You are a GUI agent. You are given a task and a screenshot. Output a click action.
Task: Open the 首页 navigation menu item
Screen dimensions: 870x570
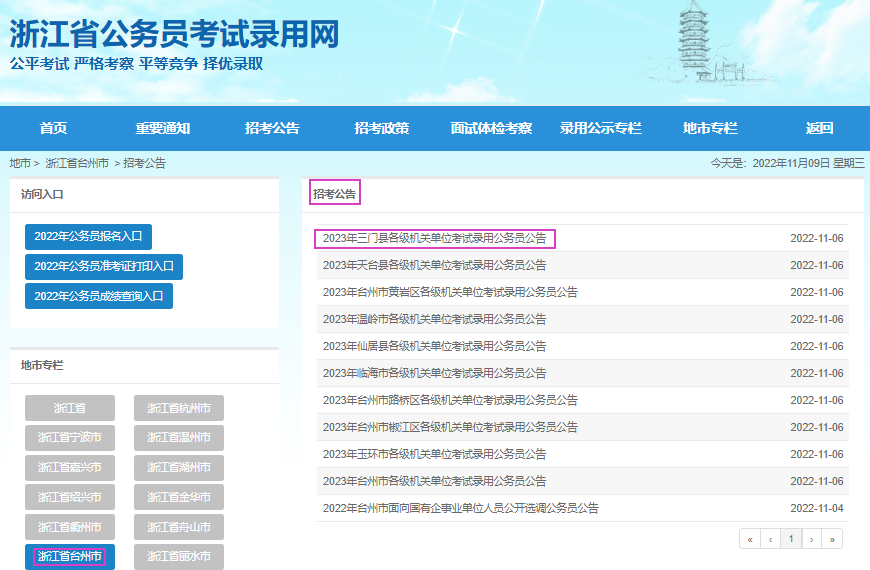(x=53, y=128)
